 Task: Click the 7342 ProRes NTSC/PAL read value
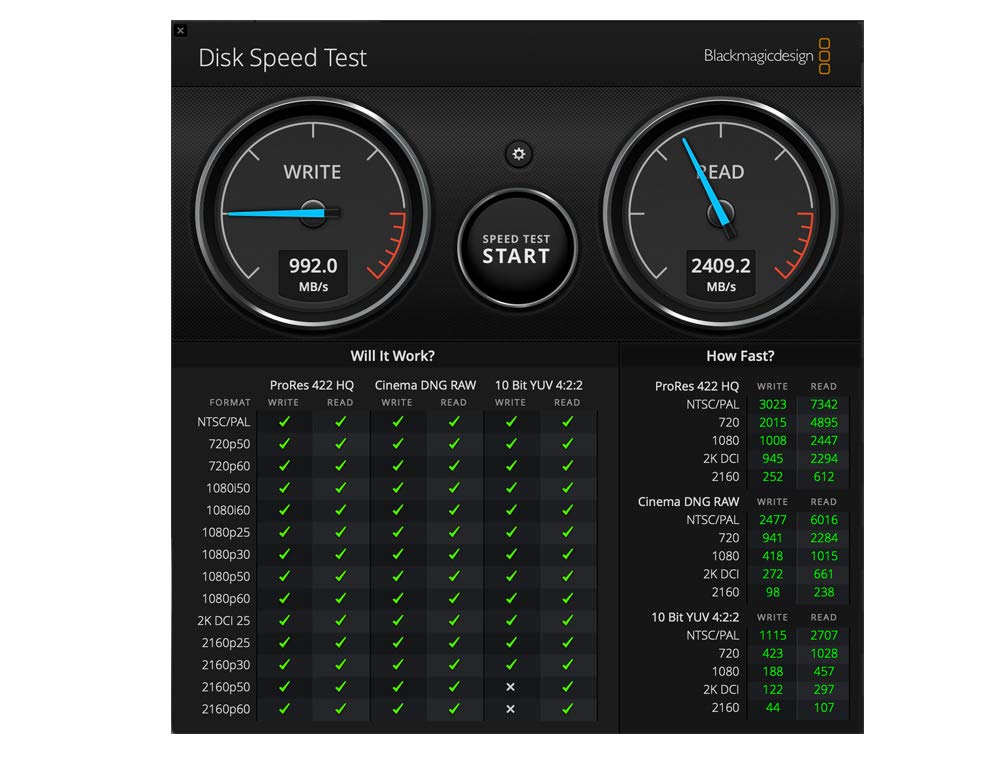click(823, 404)
